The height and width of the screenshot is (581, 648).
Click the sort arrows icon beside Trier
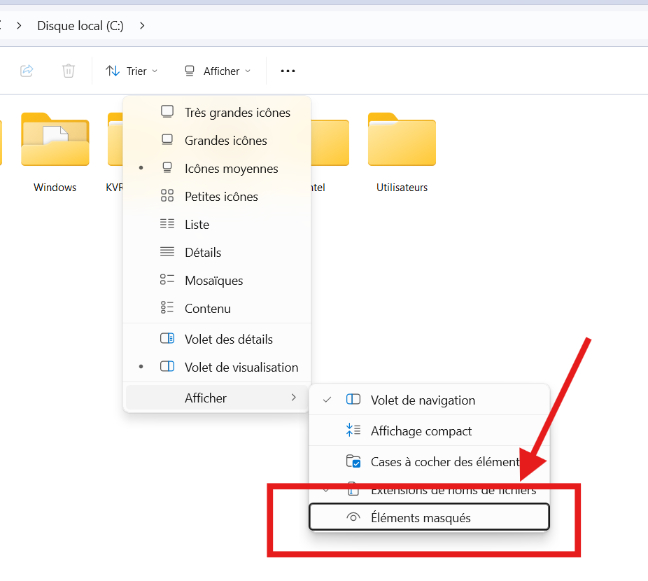(112, 71)
